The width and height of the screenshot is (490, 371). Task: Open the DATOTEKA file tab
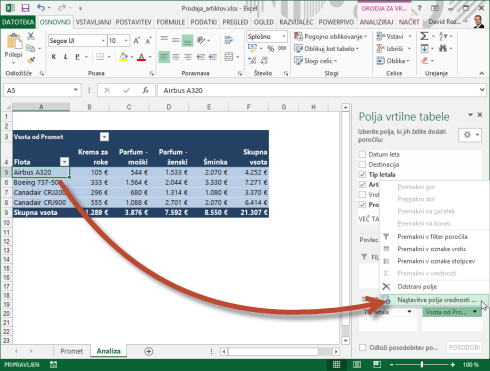coord(18,22)
